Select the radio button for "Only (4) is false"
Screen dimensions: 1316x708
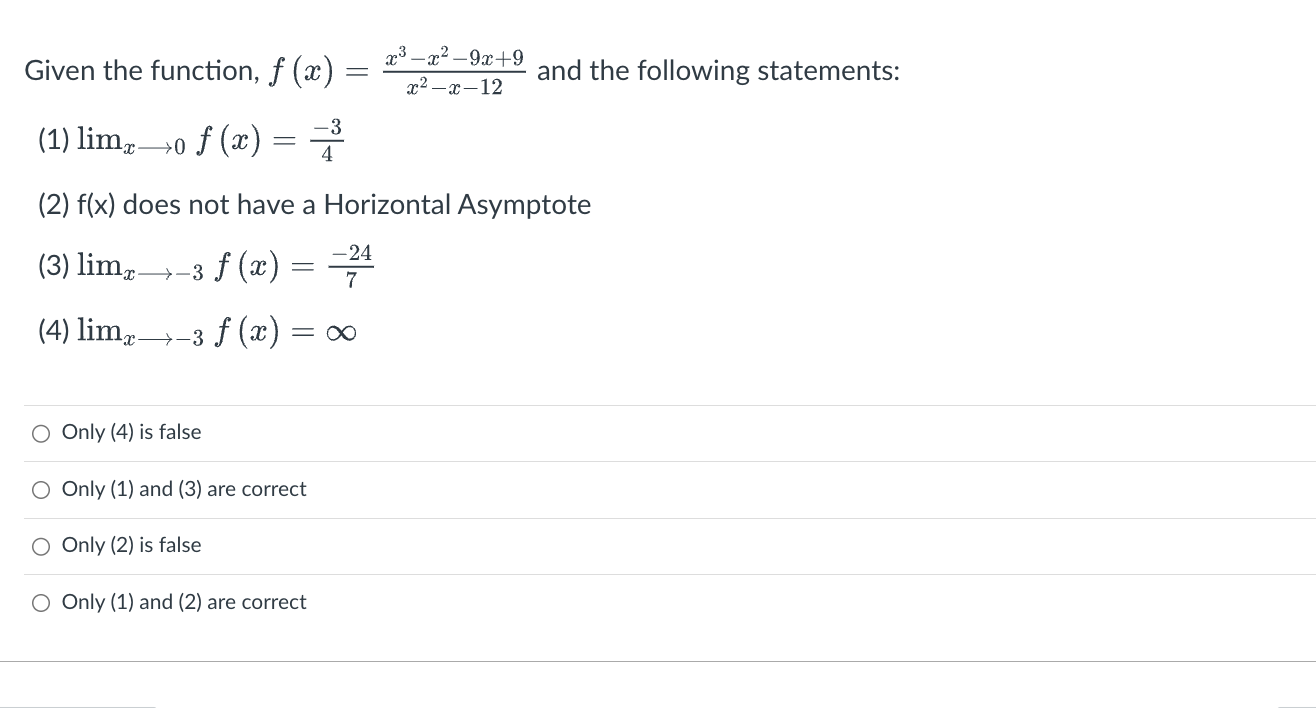pos(41,433)
